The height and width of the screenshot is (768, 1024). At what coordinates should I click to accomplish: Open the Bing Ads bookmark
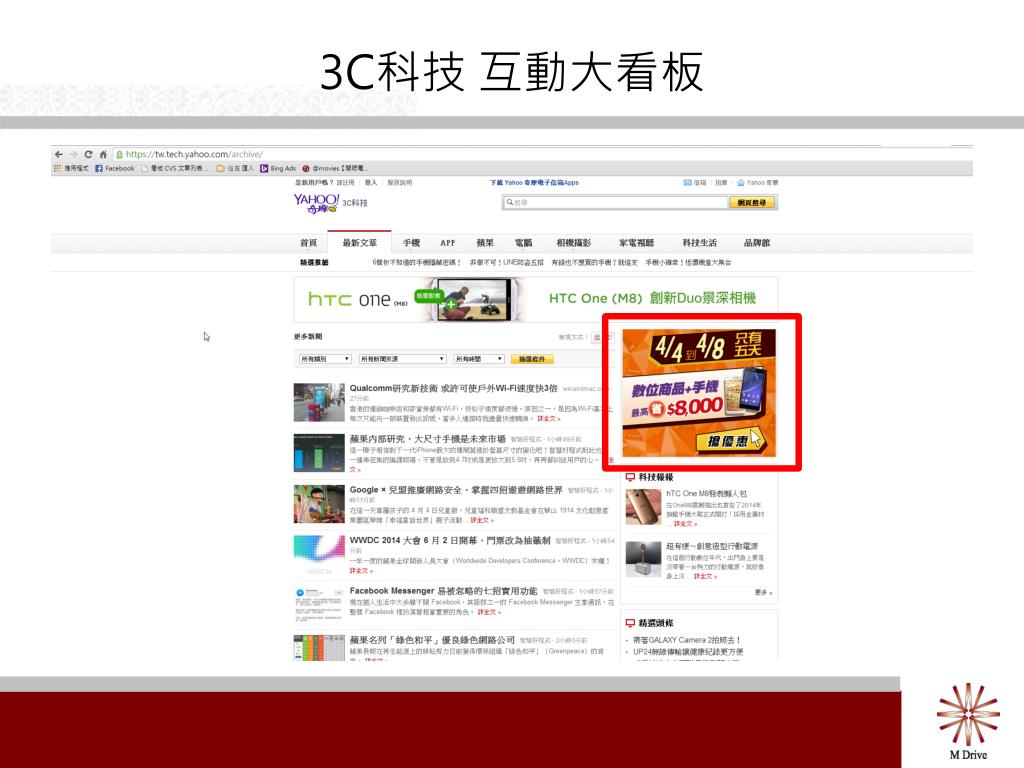pyautogui.click(x=278, y=168)
